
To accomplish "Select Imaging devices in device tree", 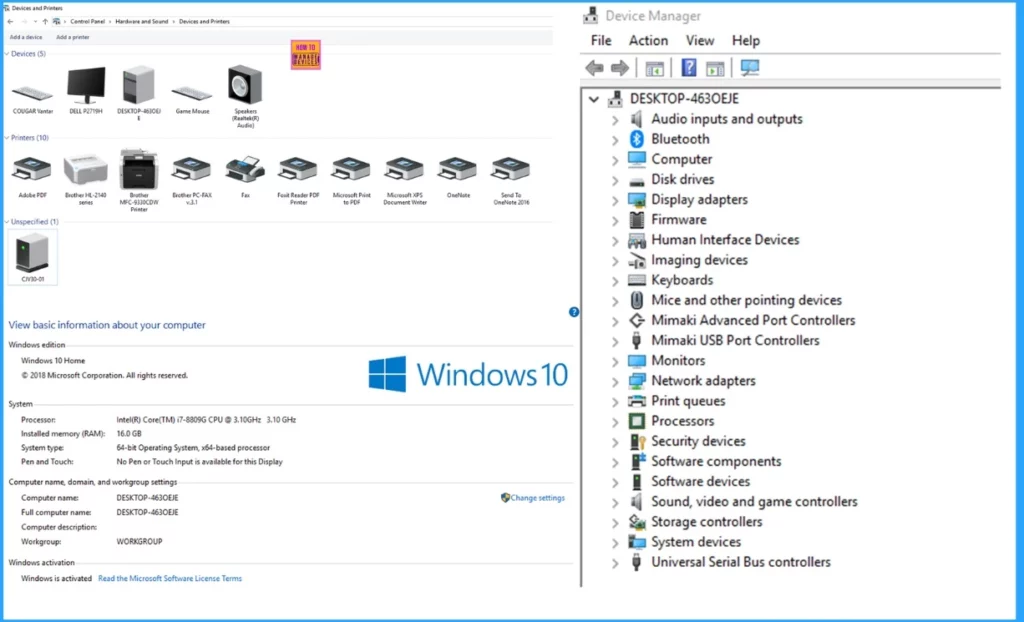I will [x=699, y=260].
